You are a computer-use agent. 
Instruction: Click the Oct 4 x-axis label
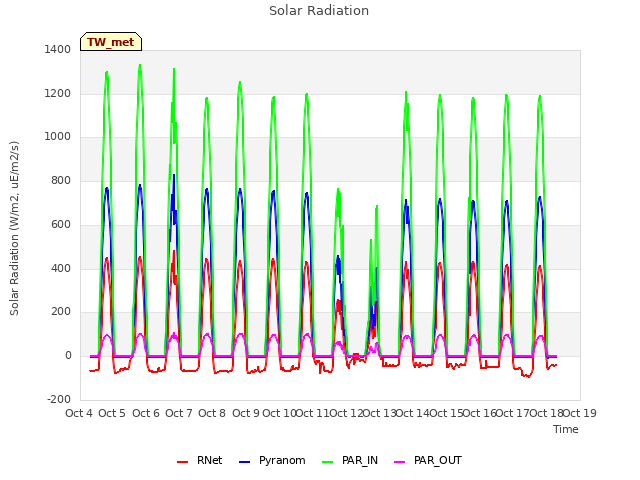click(79, 413)
